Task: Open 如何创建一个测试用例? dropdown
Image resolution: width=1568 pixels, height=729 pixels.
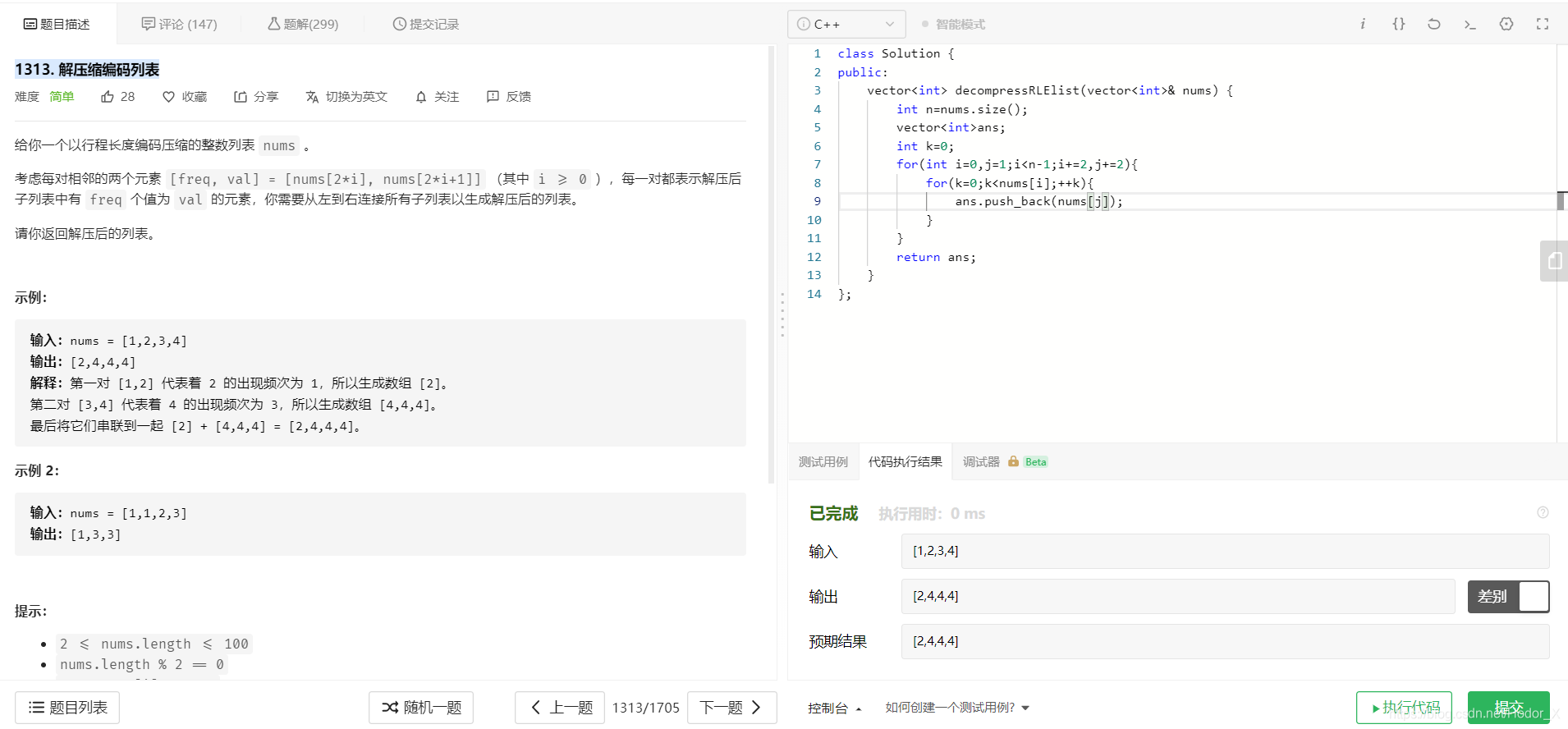Action: click(957, 708)
